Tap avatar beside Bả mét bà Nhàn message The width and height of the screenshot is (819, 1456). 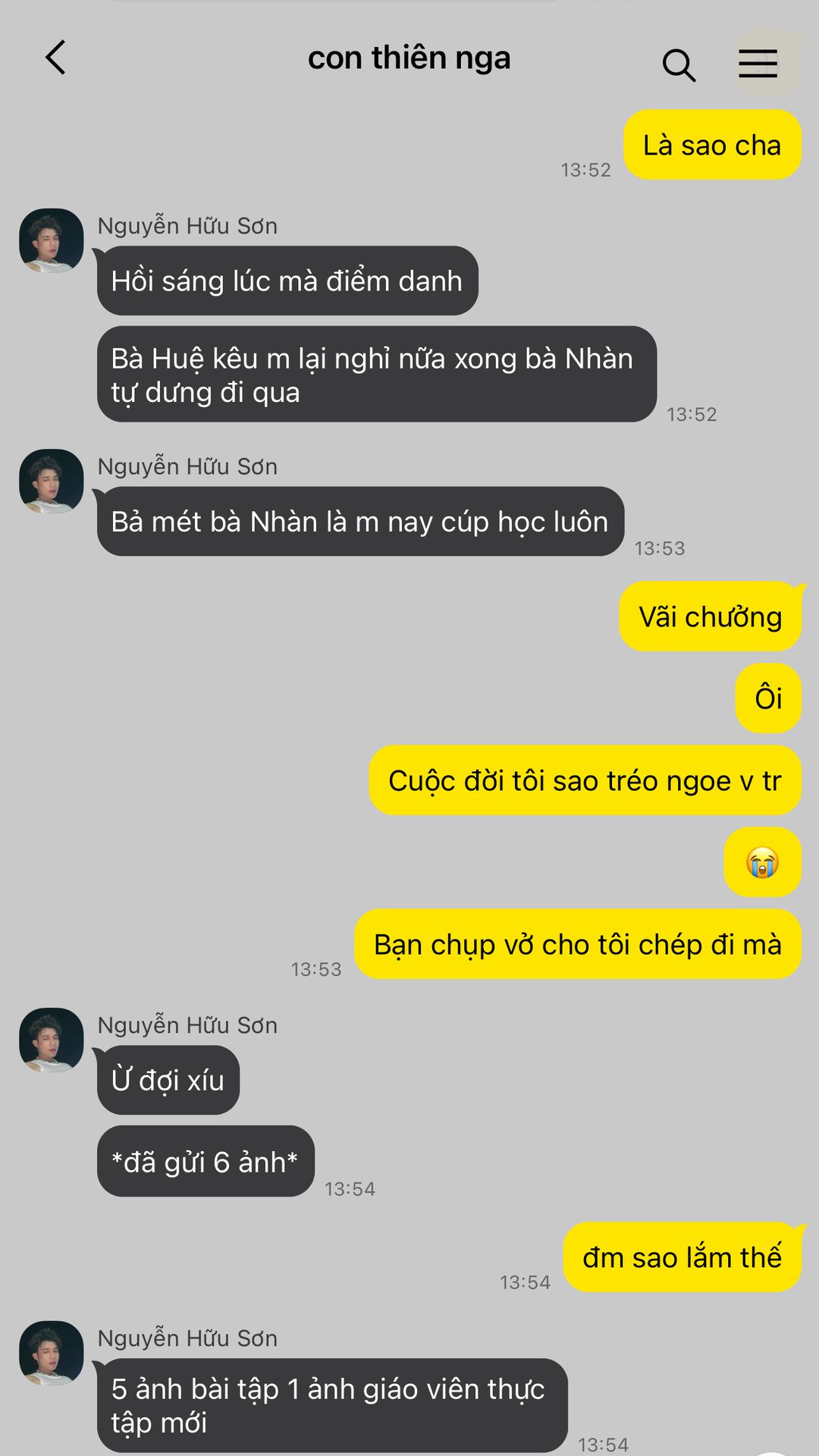51,481
